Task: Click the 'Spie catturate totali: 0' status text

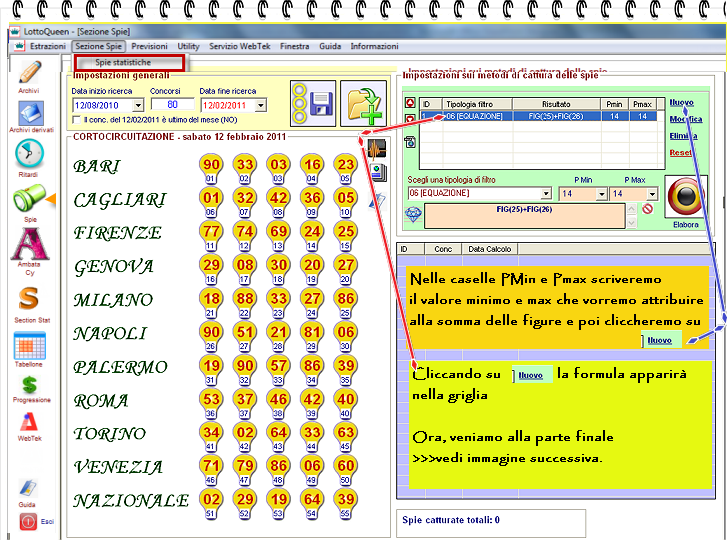Action: pyautogui.click(x=451, y=520)
